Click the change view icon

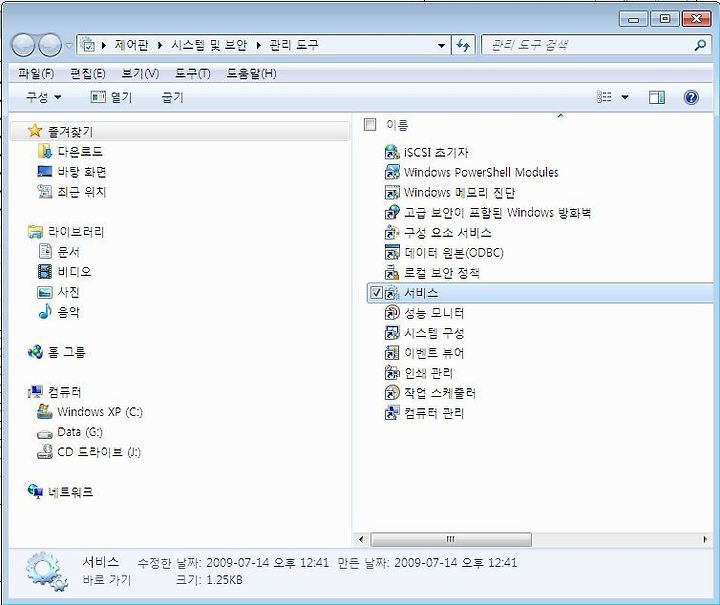604,97
